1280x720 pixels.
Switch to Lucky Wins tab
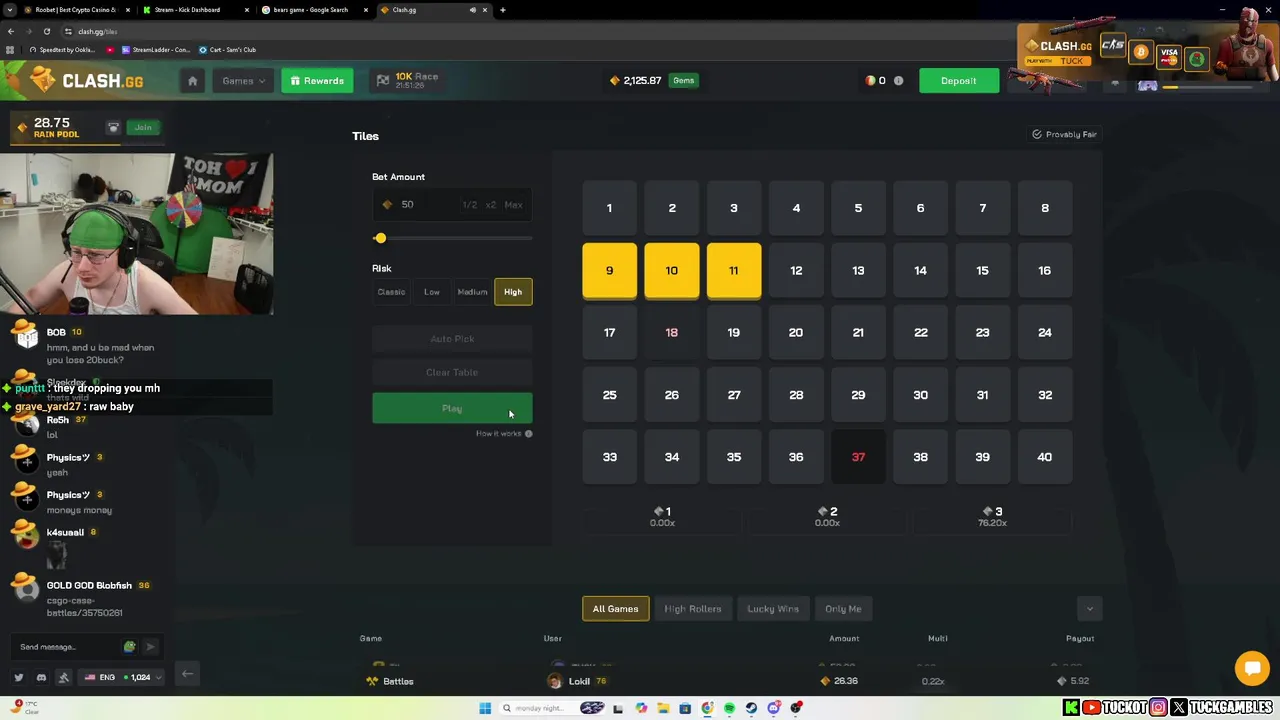click(x=773, y=609)
